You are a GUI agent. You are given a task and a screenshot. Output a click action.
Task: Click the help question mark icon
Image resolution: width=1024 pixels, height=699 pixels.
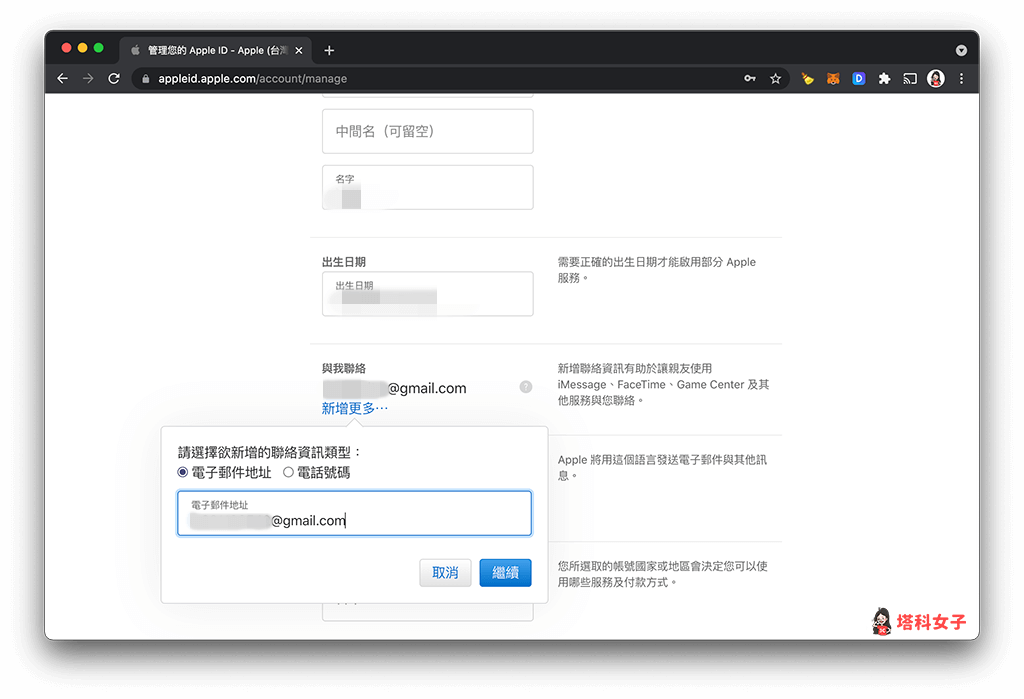tap(526, 387)
